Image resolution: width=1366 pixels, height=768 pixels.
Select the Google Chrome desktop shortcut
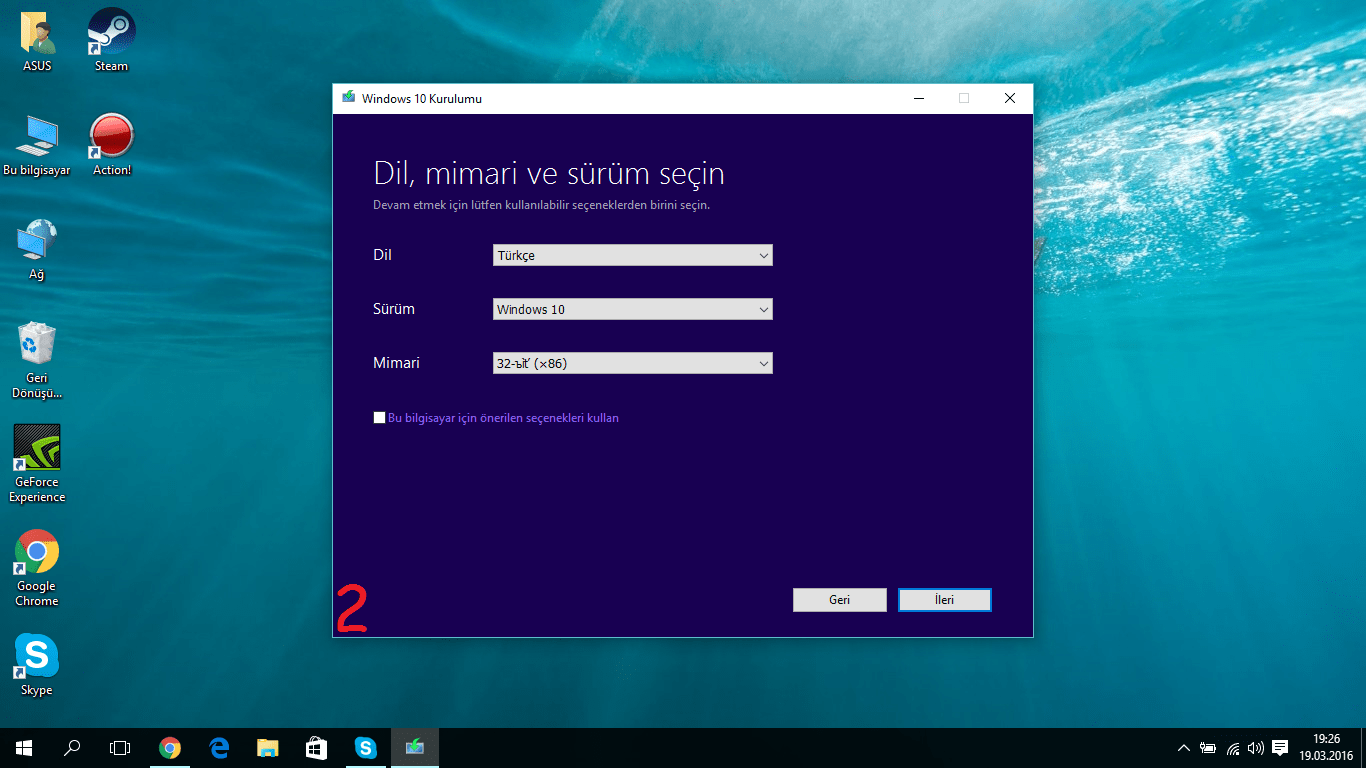[37, 568]
